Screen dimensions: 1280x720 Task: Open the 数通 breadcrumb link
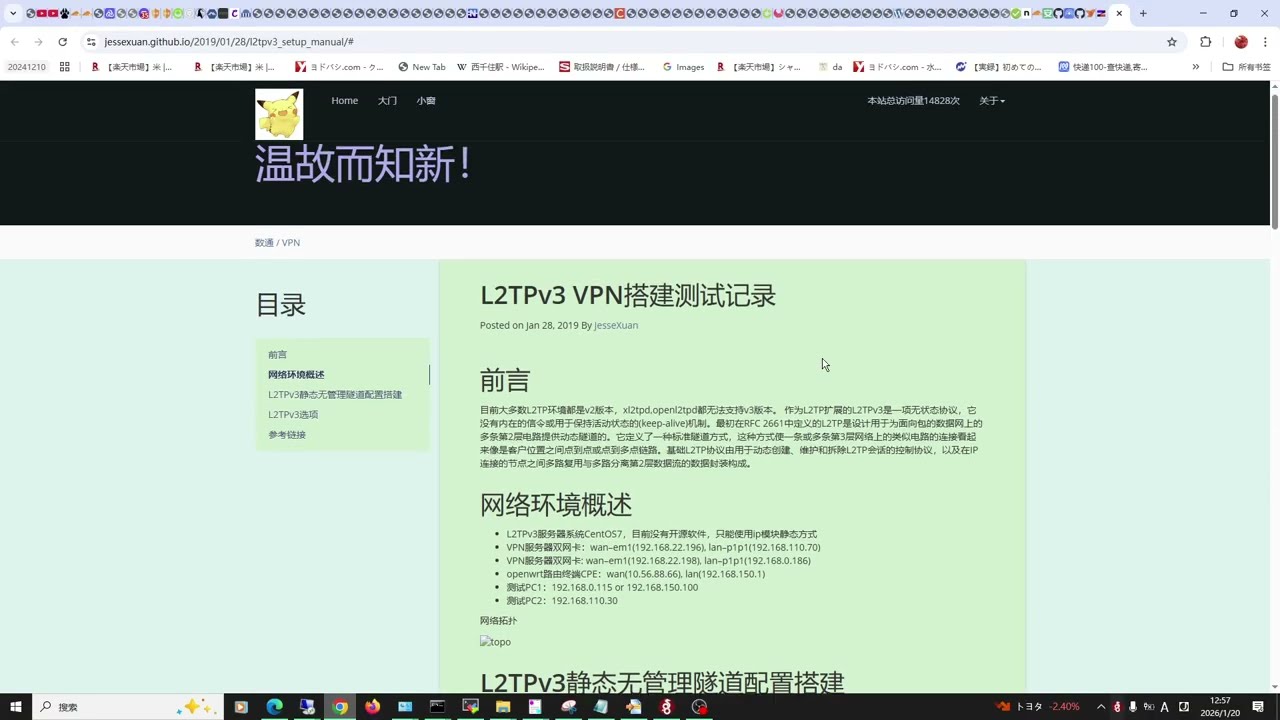[x=264, y=243]
